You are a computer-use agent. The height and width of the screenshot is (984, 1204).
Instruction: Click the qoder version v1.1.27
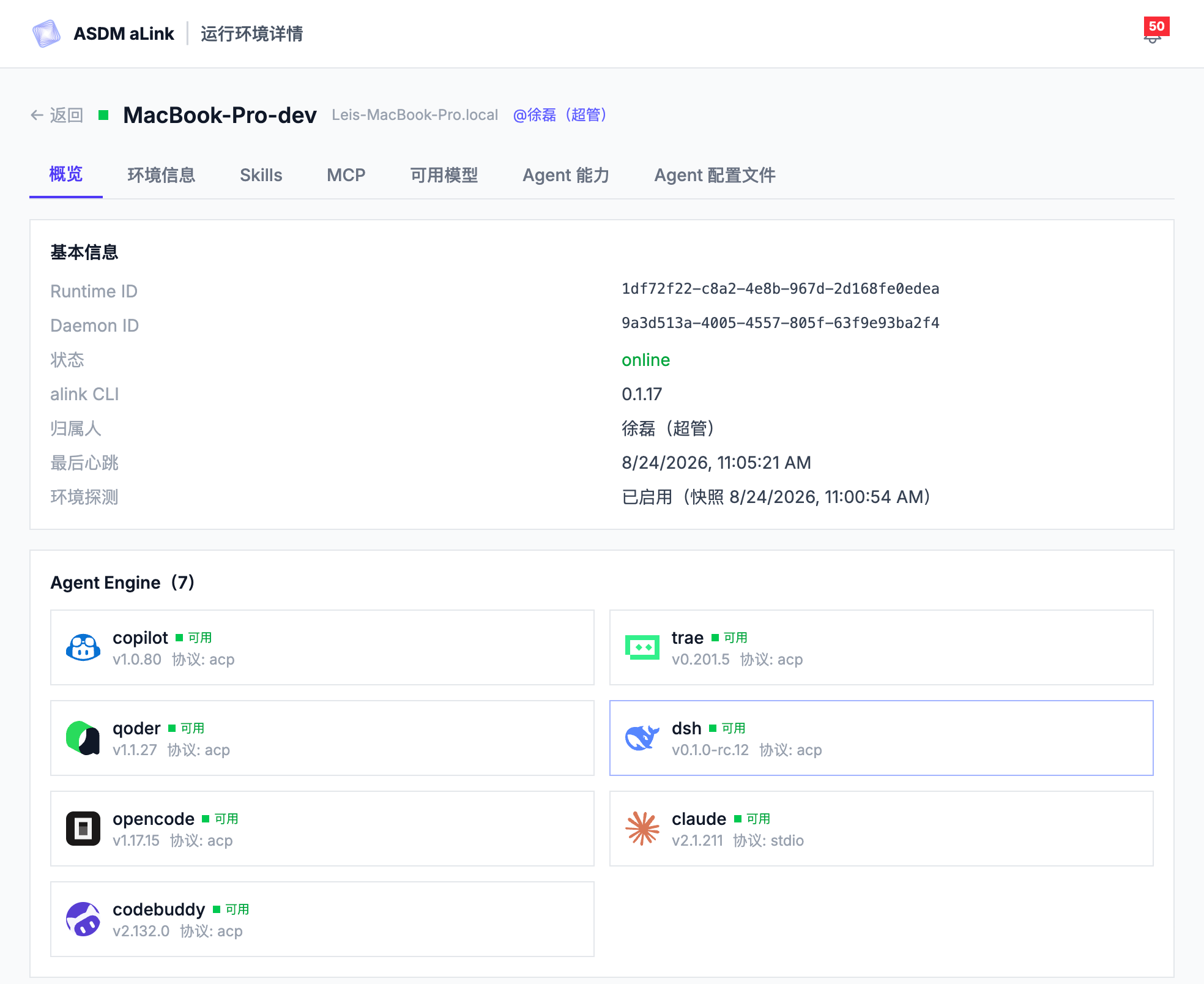tap(135, 750)
